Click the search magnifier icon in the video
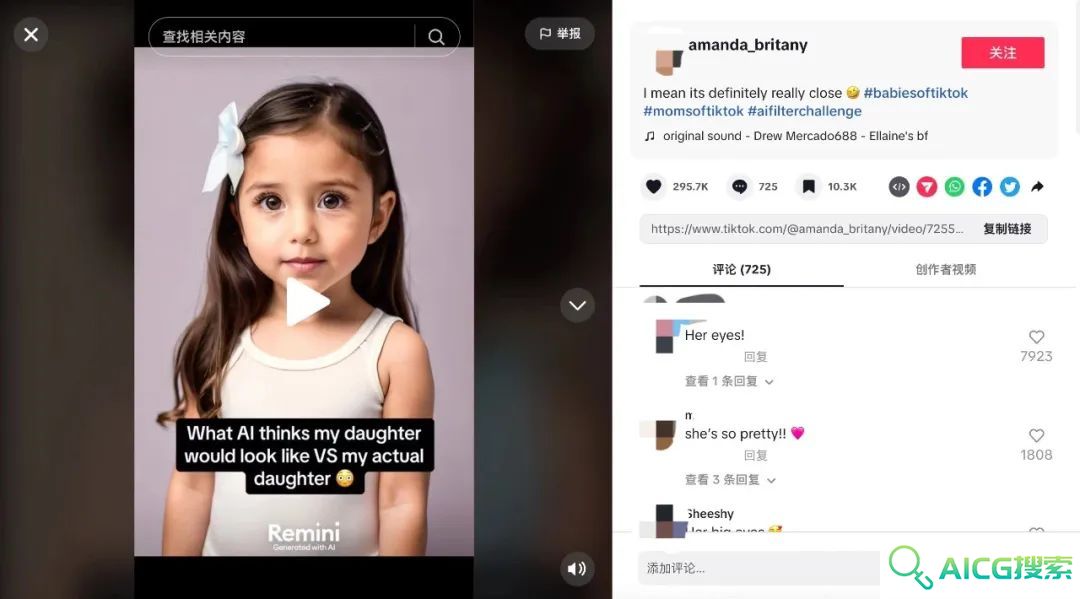Image resolution: width=1080 pixels, height=599 pixels. [436, 36]
